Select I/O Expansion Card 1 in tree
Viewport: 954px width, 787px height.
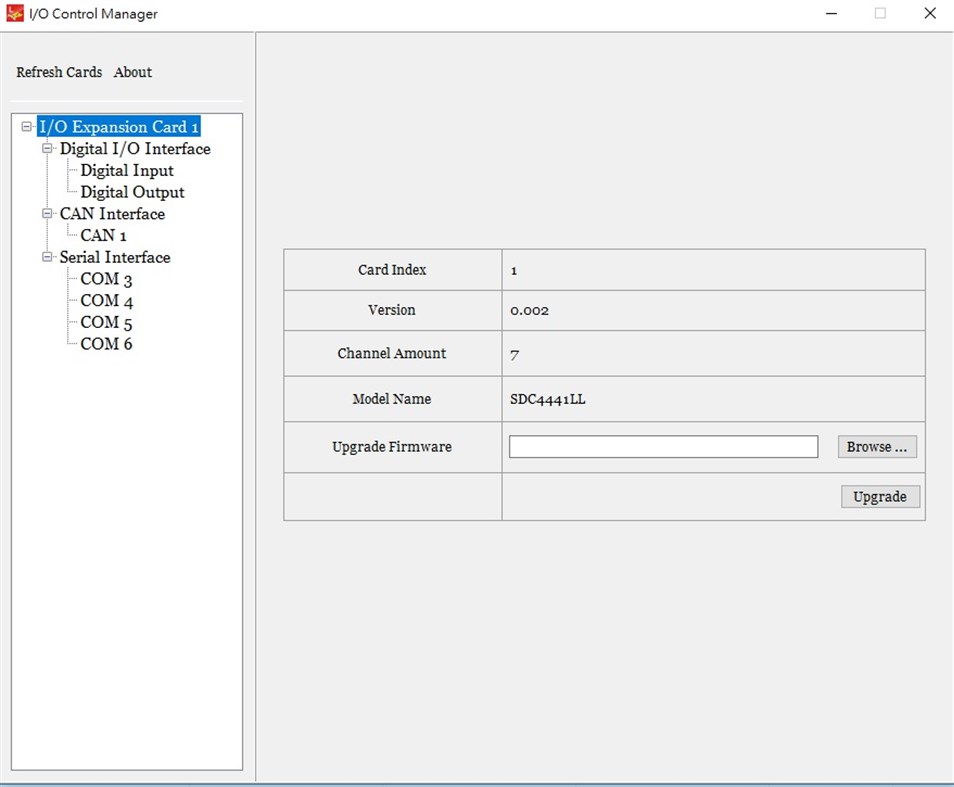pos(119,127)
